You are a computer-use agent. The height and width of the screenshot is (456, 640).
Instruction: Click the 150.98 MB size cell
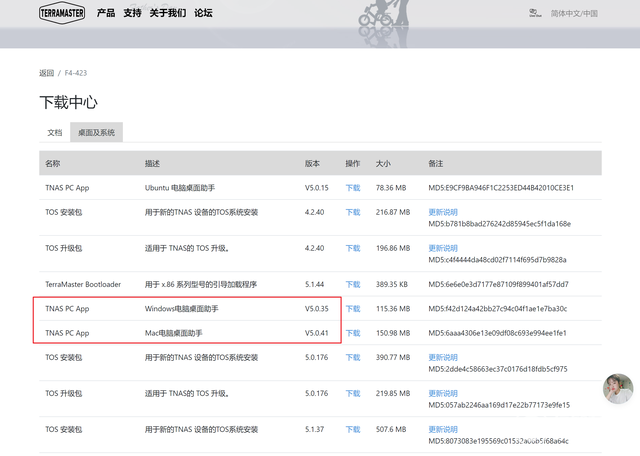[x=393, y=333]
